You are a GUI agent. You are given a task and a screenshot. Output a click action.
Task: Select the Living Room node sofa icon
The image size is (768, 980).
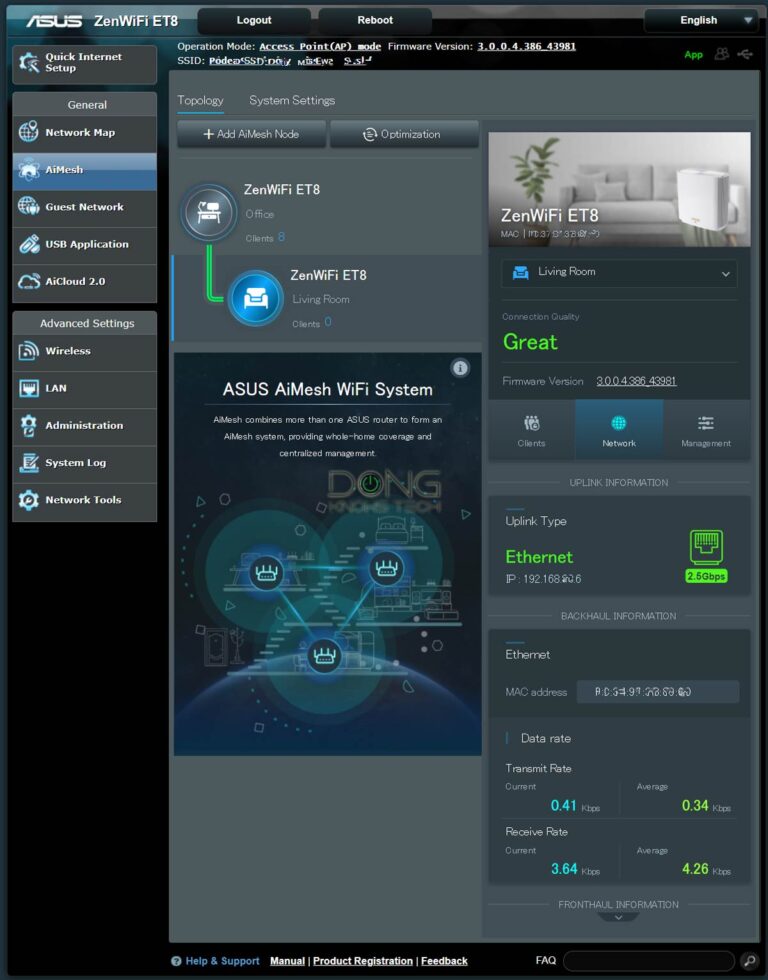(255, 298)
